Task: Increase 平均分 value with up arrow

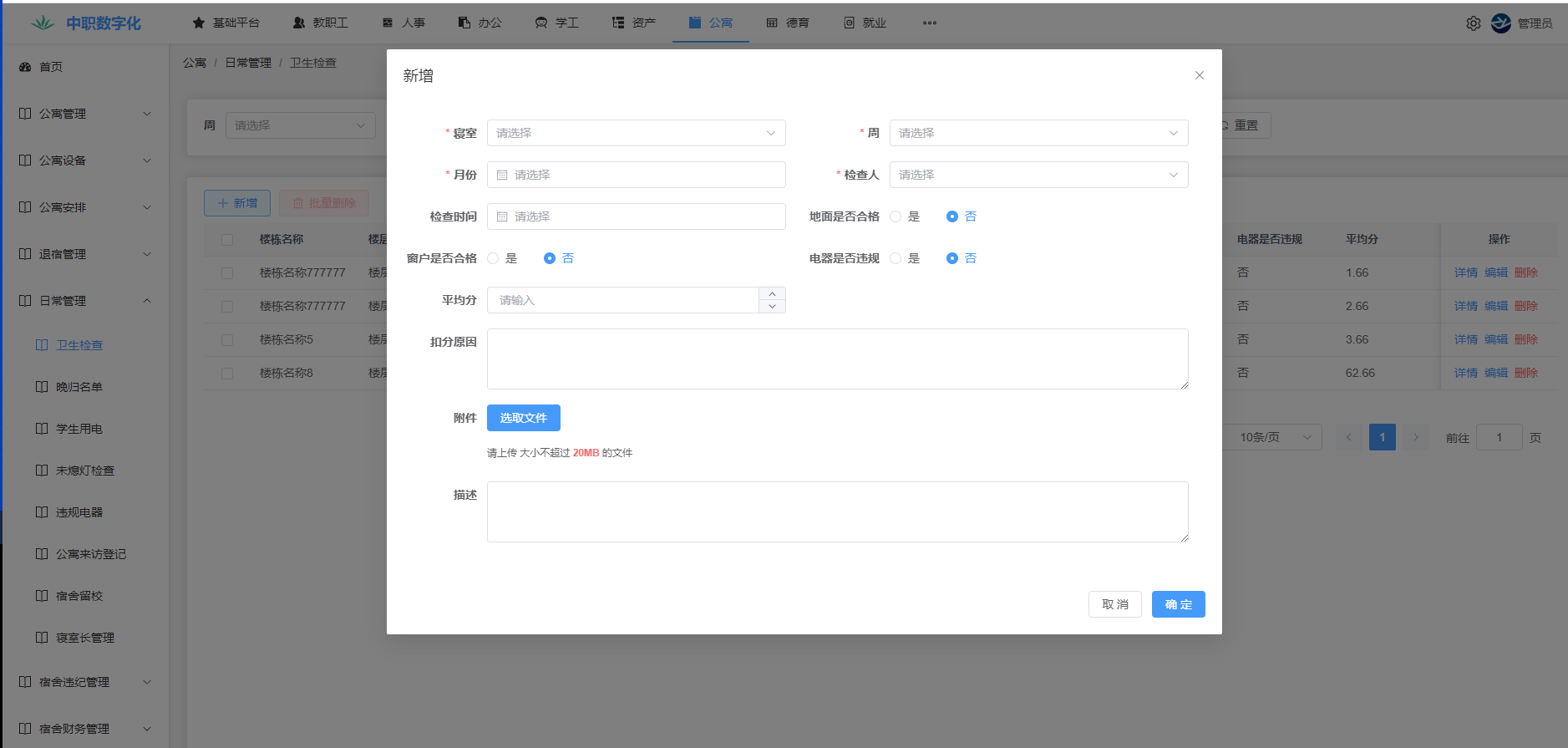Action: [x=772, y=293]
